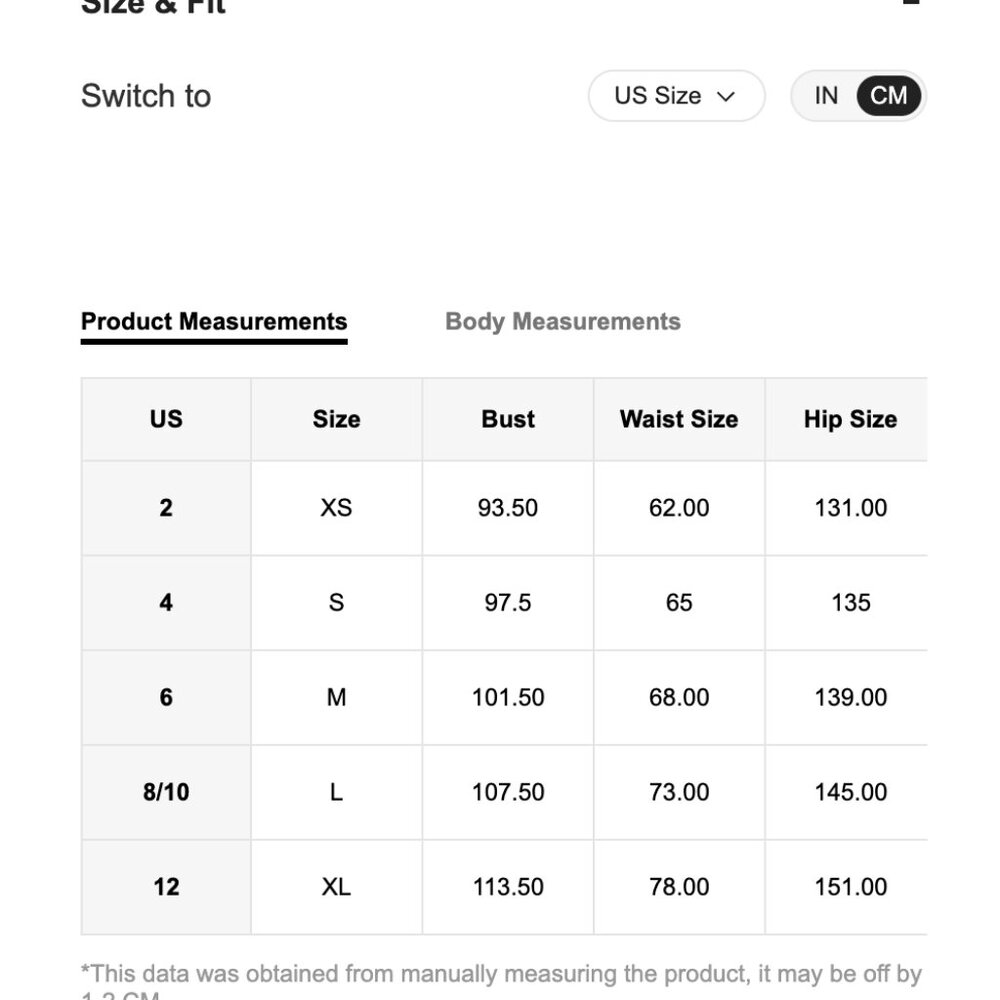Switch measurement units to IN
1000x1000 pixels.
point(826,96)
